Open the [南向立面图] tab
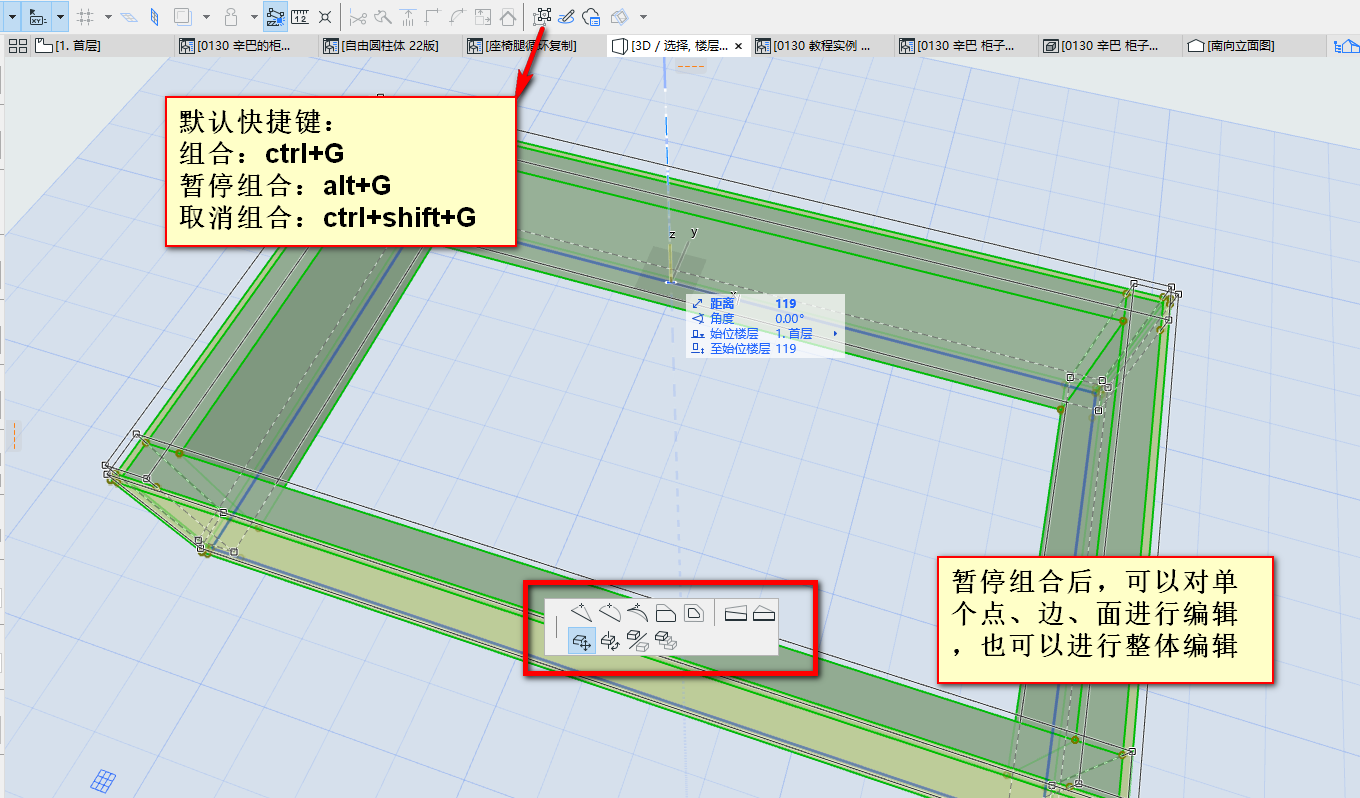Image resolution: width=1360 pixels, height=798 pixels. pos(1239,46)
